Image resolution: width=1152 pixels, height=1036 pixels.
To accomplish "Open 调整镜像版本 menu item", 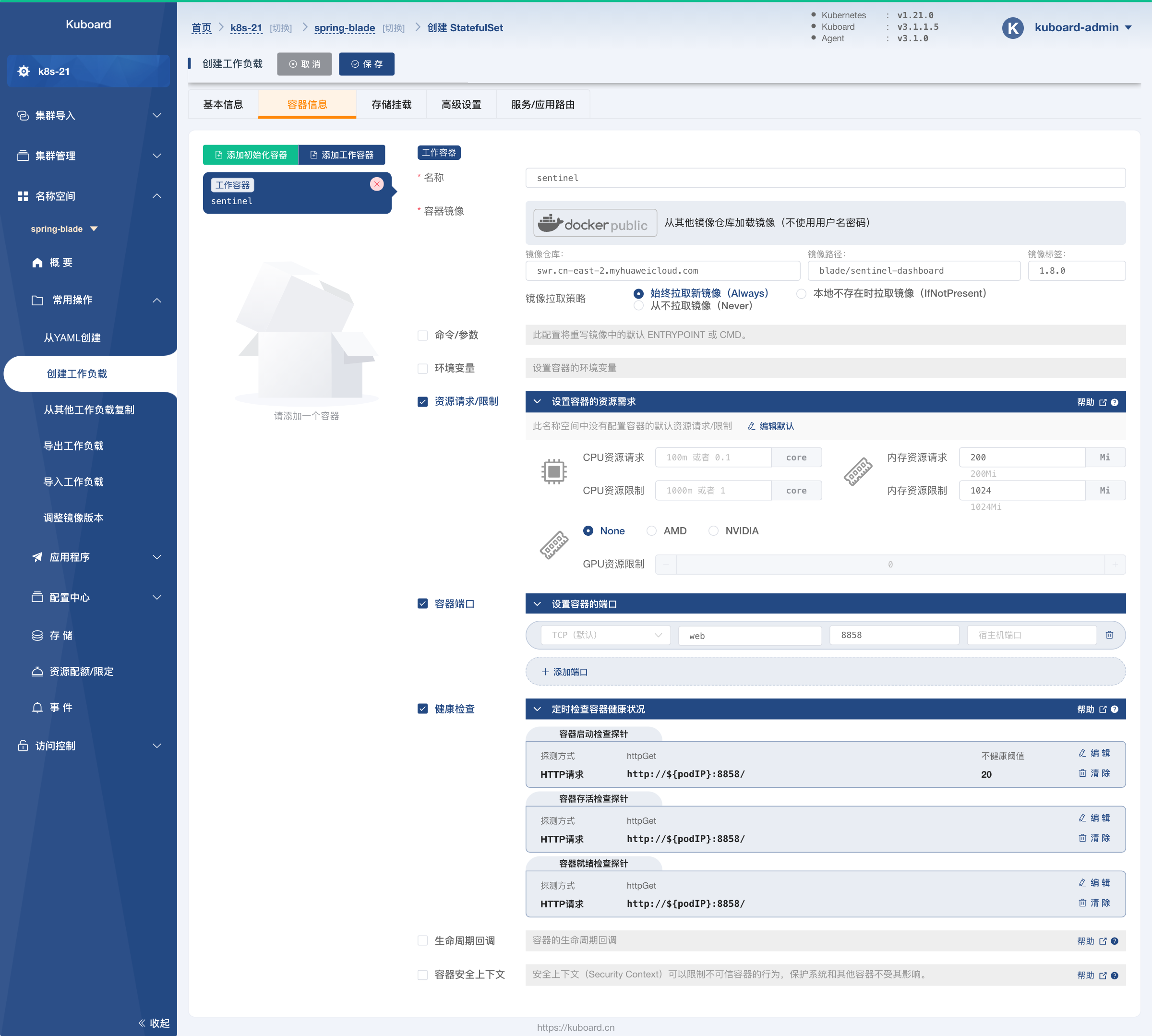I will coord(74,518).
